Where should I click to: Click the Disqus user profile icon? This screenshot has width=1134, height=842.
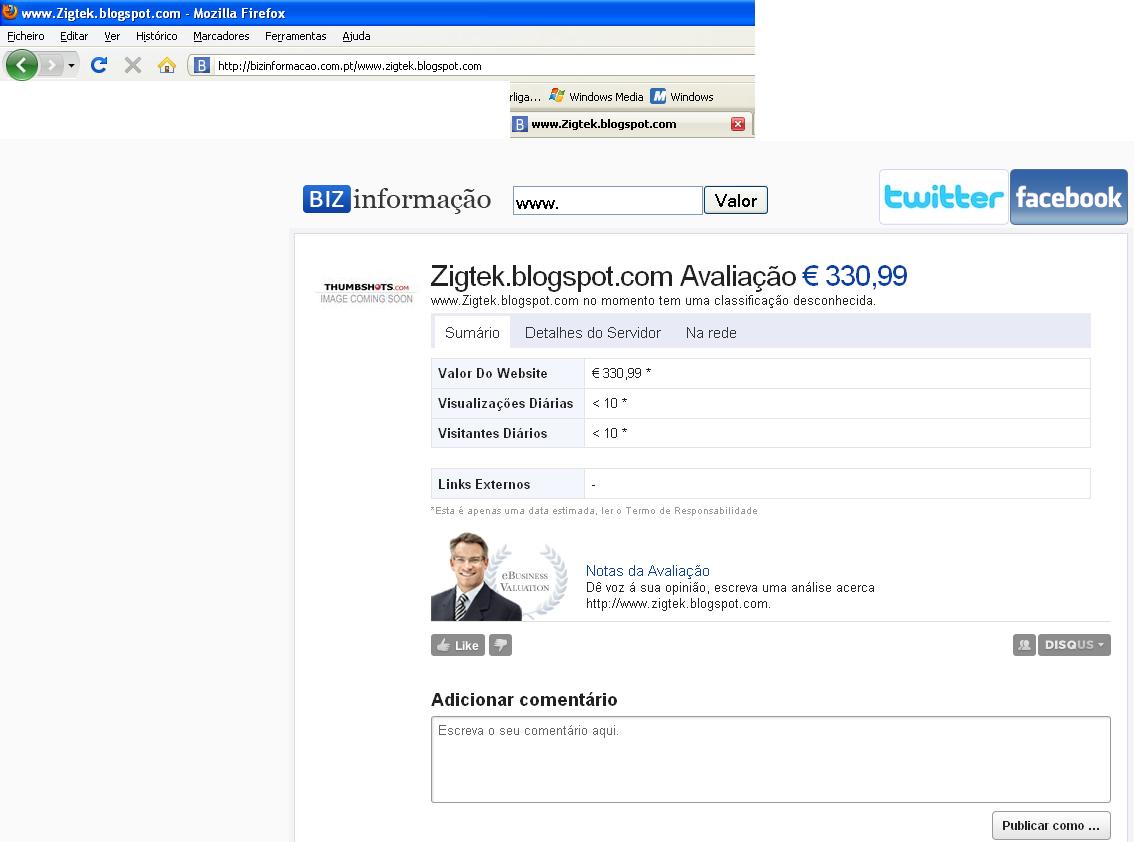point(1024,645)
